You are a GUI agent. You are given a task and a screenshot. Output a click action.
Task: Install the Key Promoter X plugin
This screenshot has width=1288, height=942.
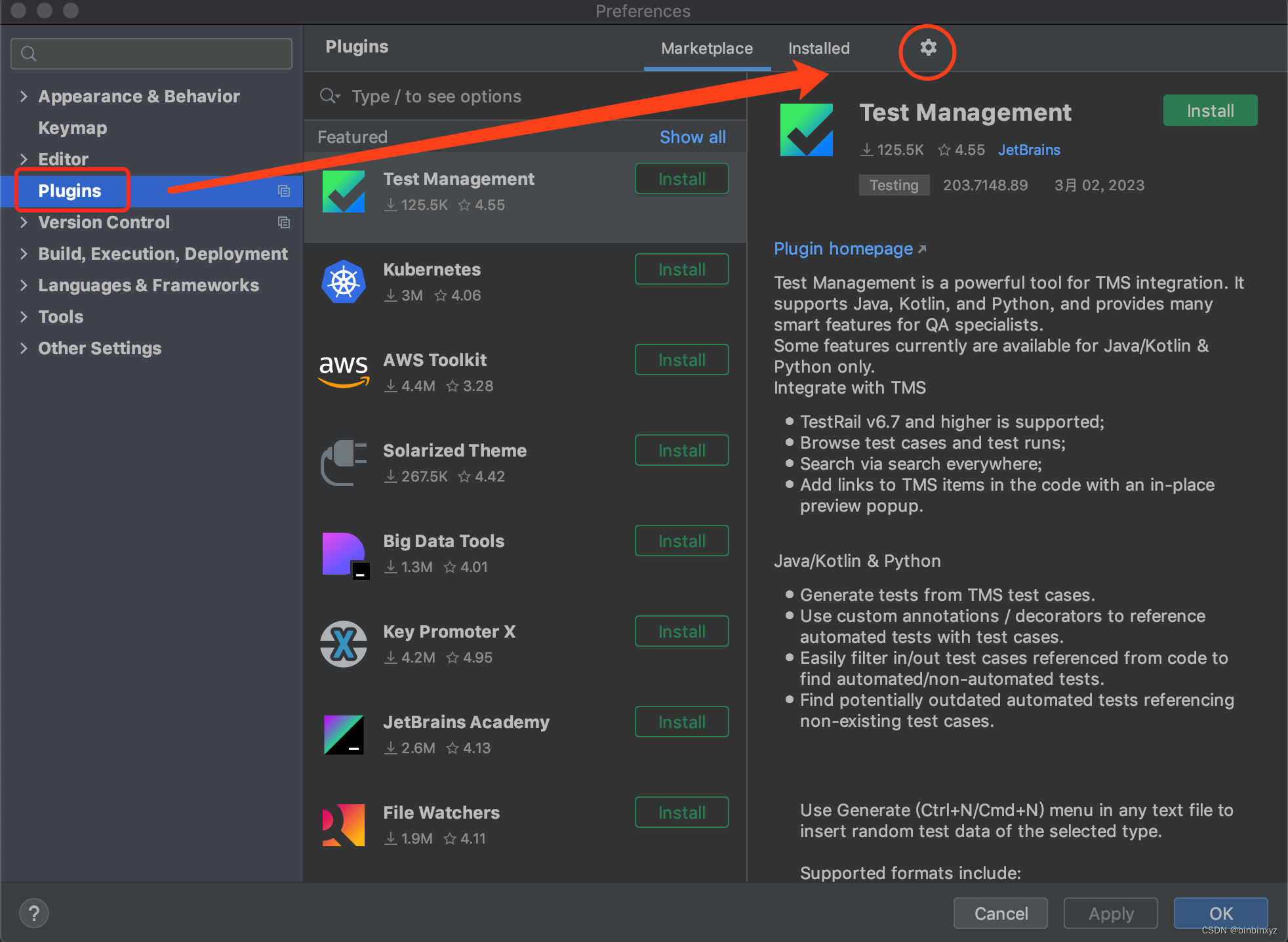tap(682, 631)
